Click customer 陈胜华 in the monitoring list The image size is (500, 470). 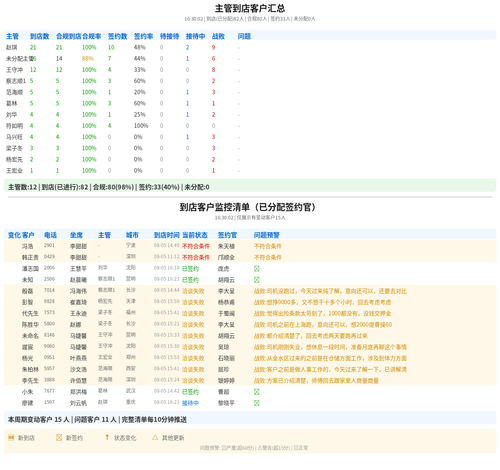[30, 325]
